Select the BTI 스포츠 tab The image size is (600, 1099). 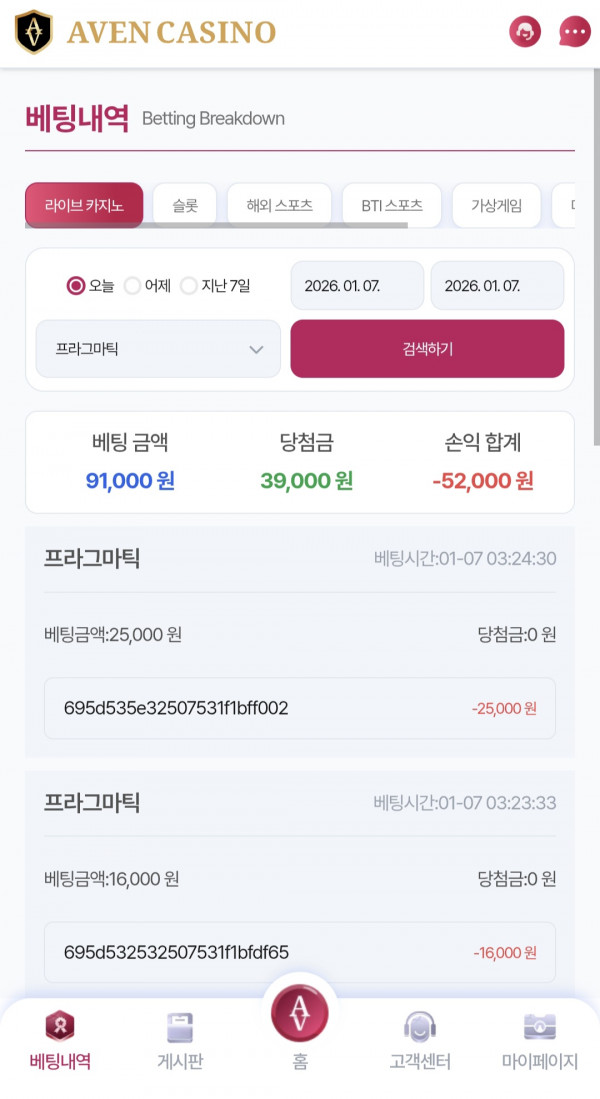click(x=392, y=204)
